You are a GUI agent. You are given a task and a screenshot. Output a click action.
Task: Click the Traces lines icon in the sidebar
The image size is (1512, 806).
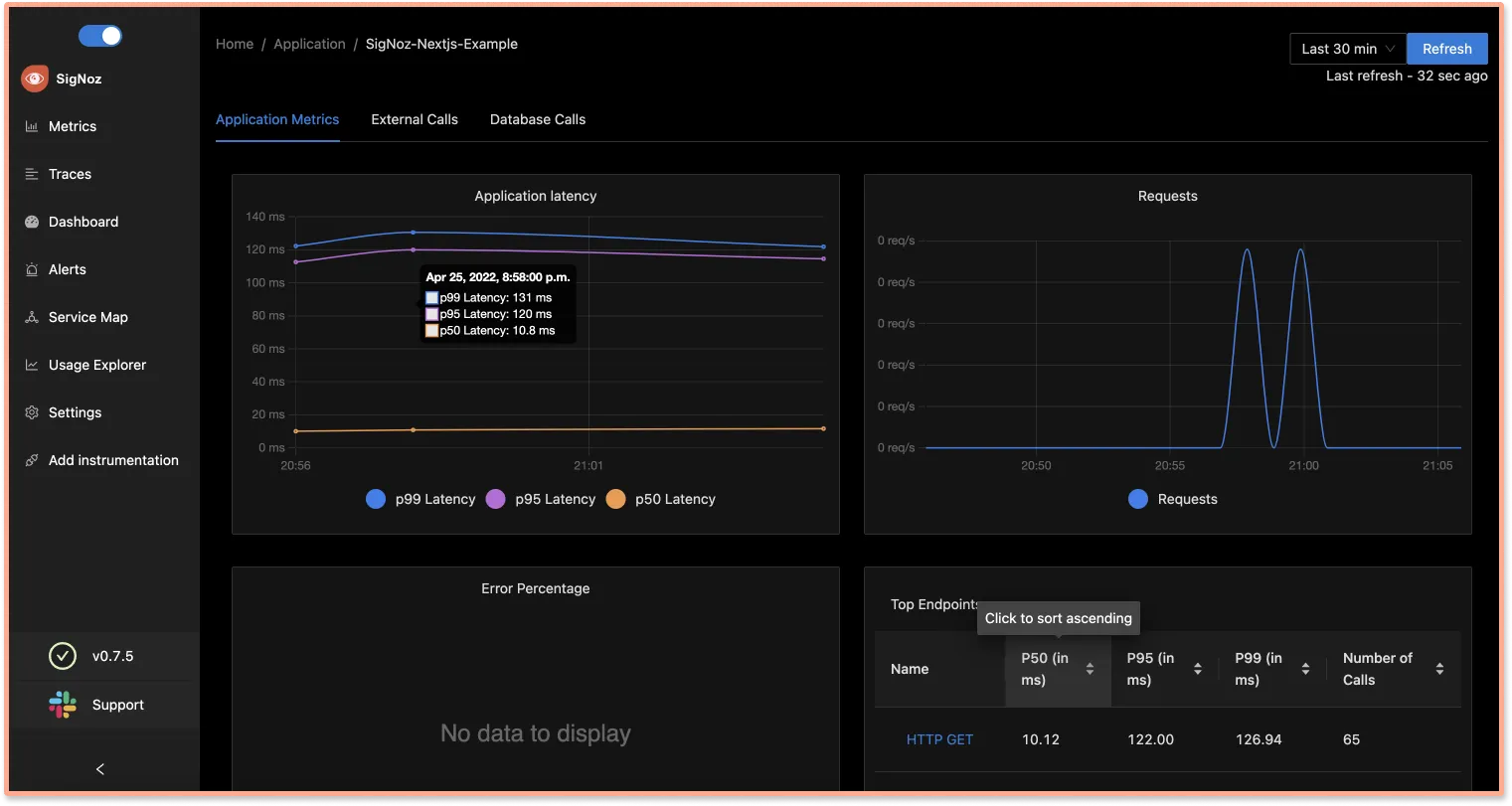32,174
